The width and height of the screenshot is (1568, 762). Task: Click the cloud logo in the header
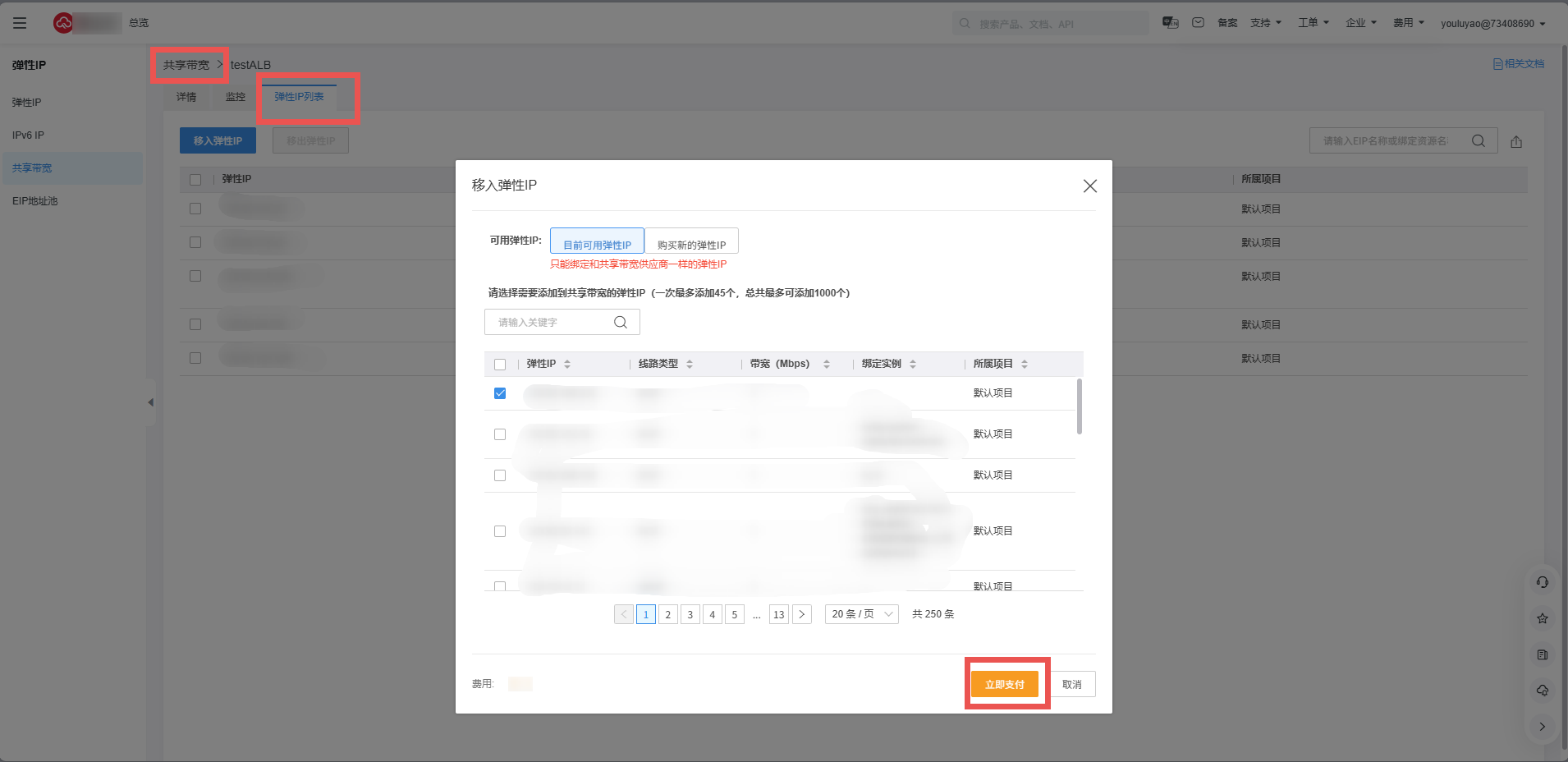pyautogui.click(x=63, y=23)
